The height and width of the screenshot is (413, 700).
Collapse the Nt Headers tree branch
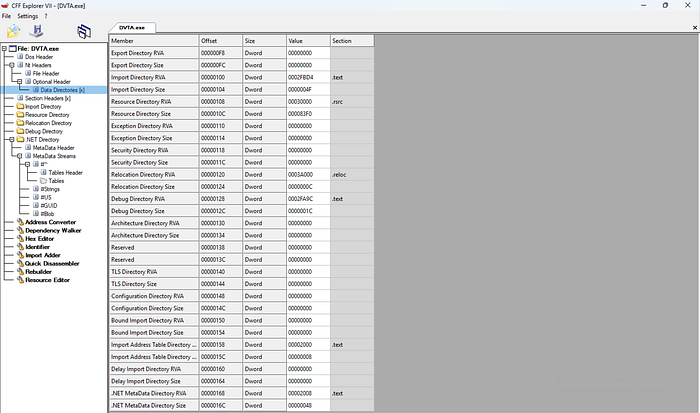[12, 65]
